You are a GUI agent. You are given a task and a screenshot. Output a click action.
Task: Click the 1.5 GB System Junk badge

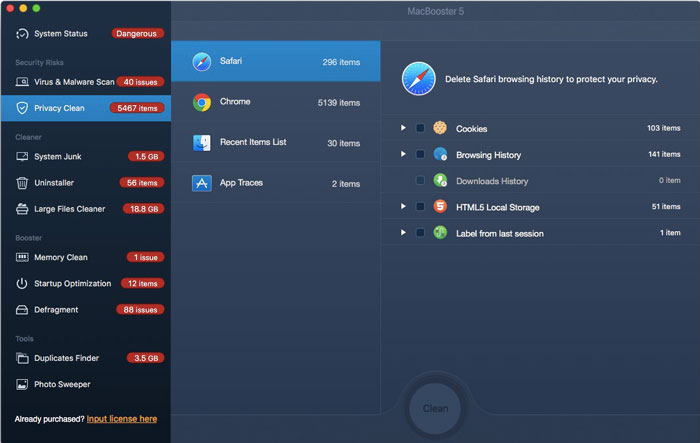[x=146, y=157]
